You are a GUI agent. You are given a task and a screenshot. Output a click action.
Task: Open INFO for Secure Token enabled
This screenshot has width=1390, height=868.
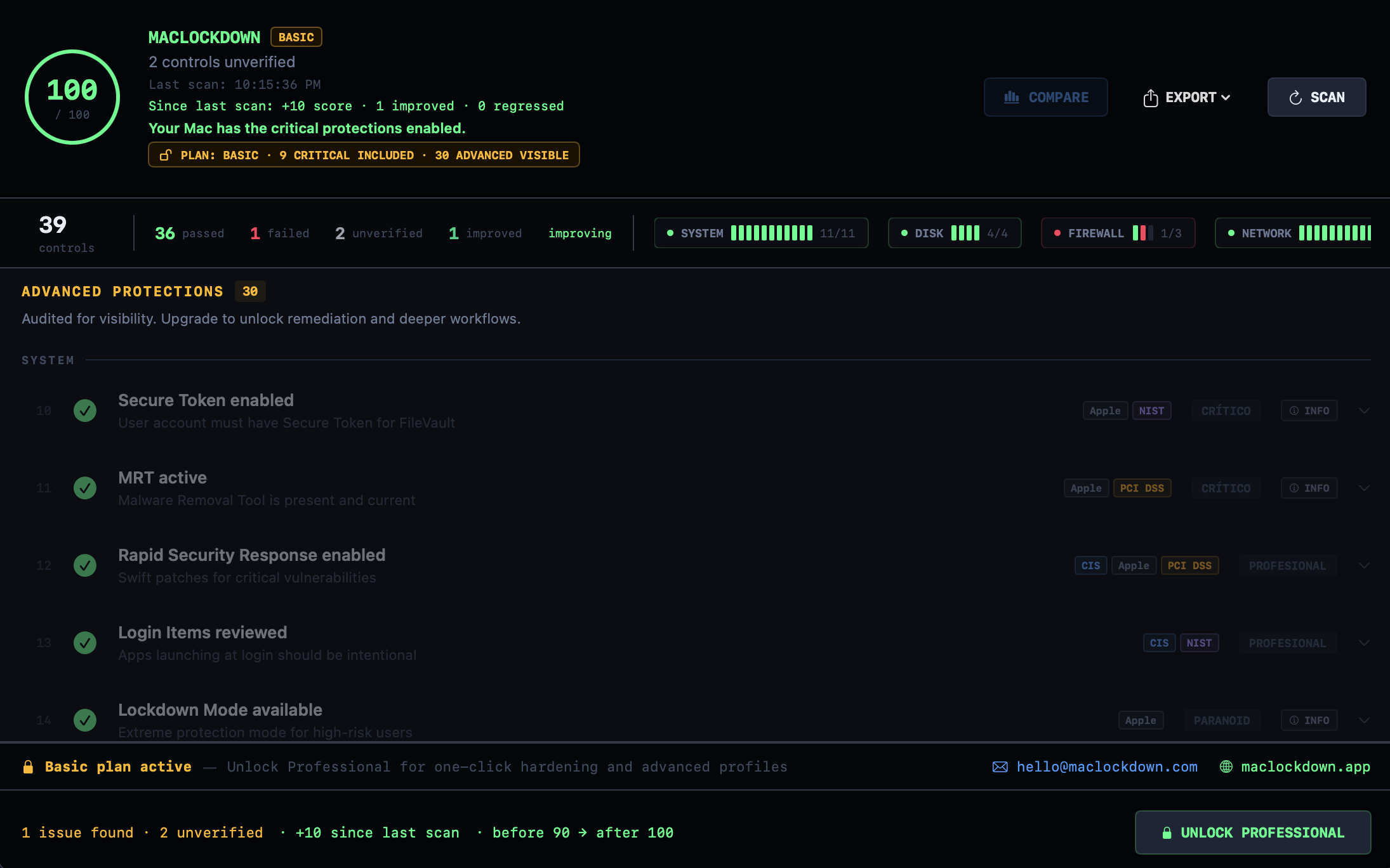tap(1309, 411)
